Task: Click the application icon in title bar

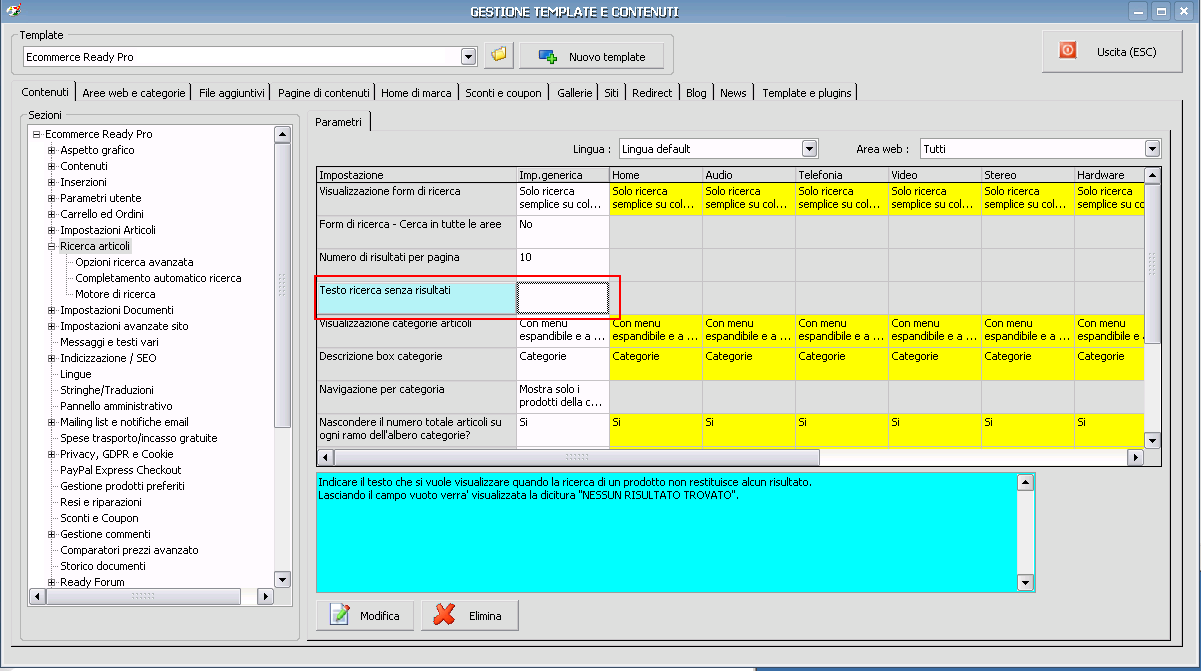Action: [11, 11]
